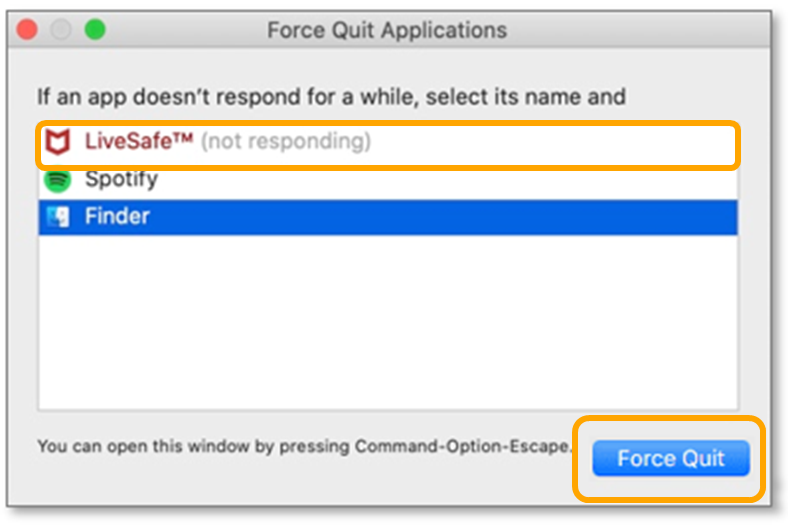Select the Spotify entry by name

pos(121,180)
